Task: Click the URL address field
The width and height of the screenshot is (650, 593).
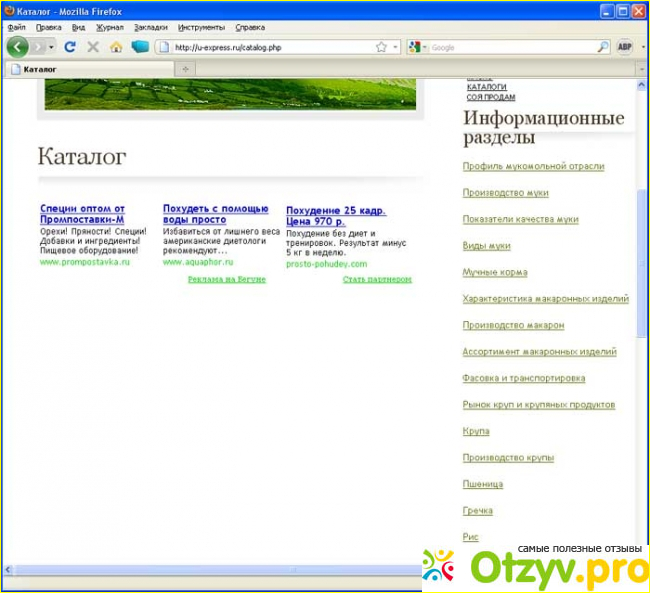Action: click(x=270, y=47)
